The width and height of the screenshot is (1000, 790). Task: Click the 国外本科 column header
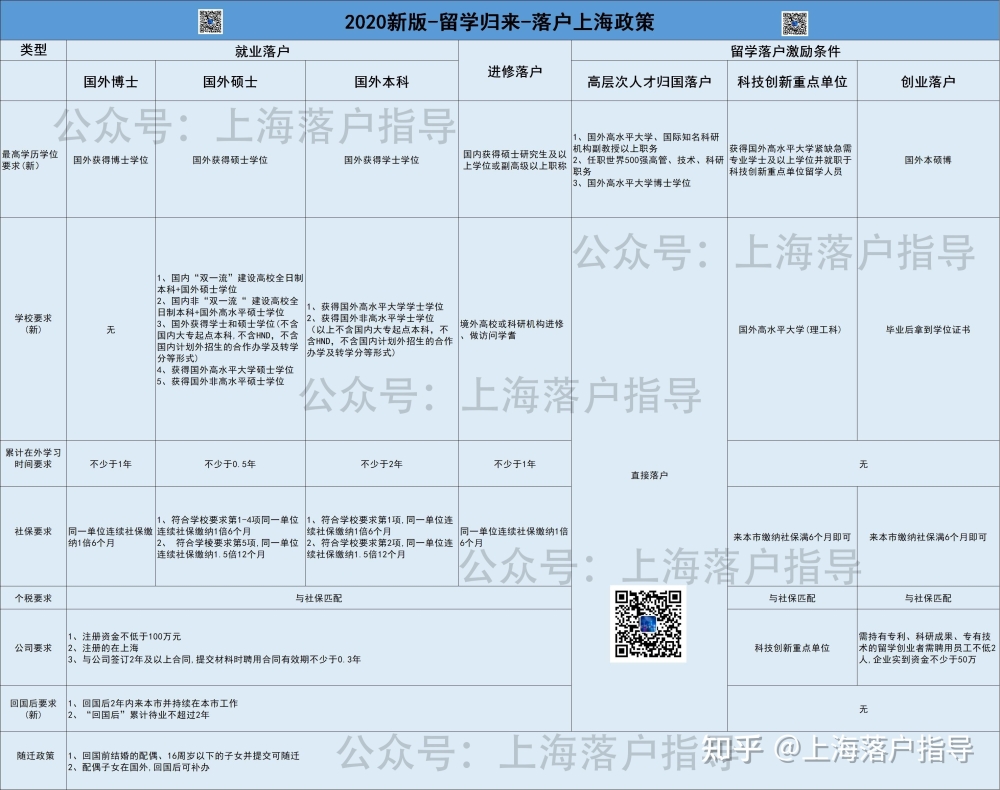tap(381, 81)
